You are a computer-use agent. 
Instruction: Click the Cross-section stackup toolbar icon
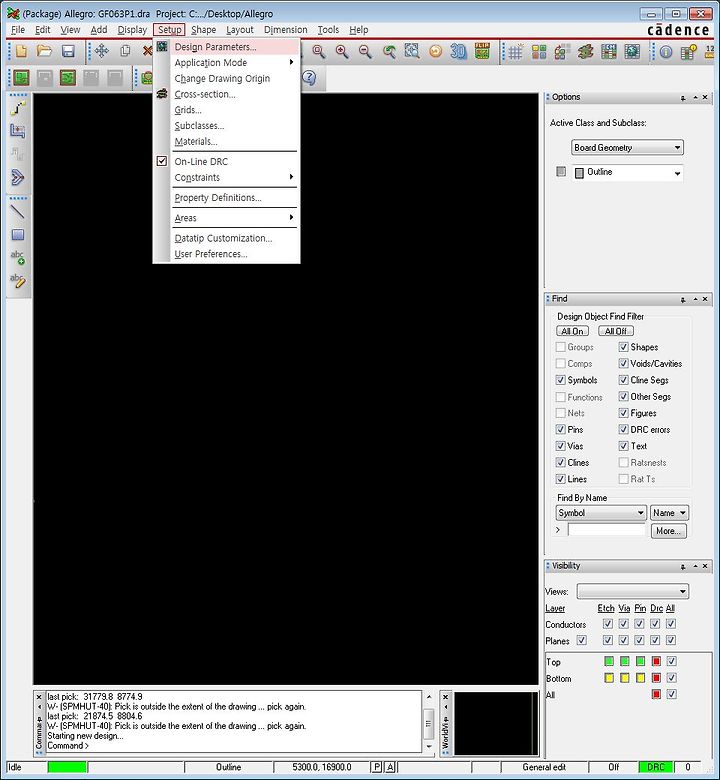tap(586, 52)
